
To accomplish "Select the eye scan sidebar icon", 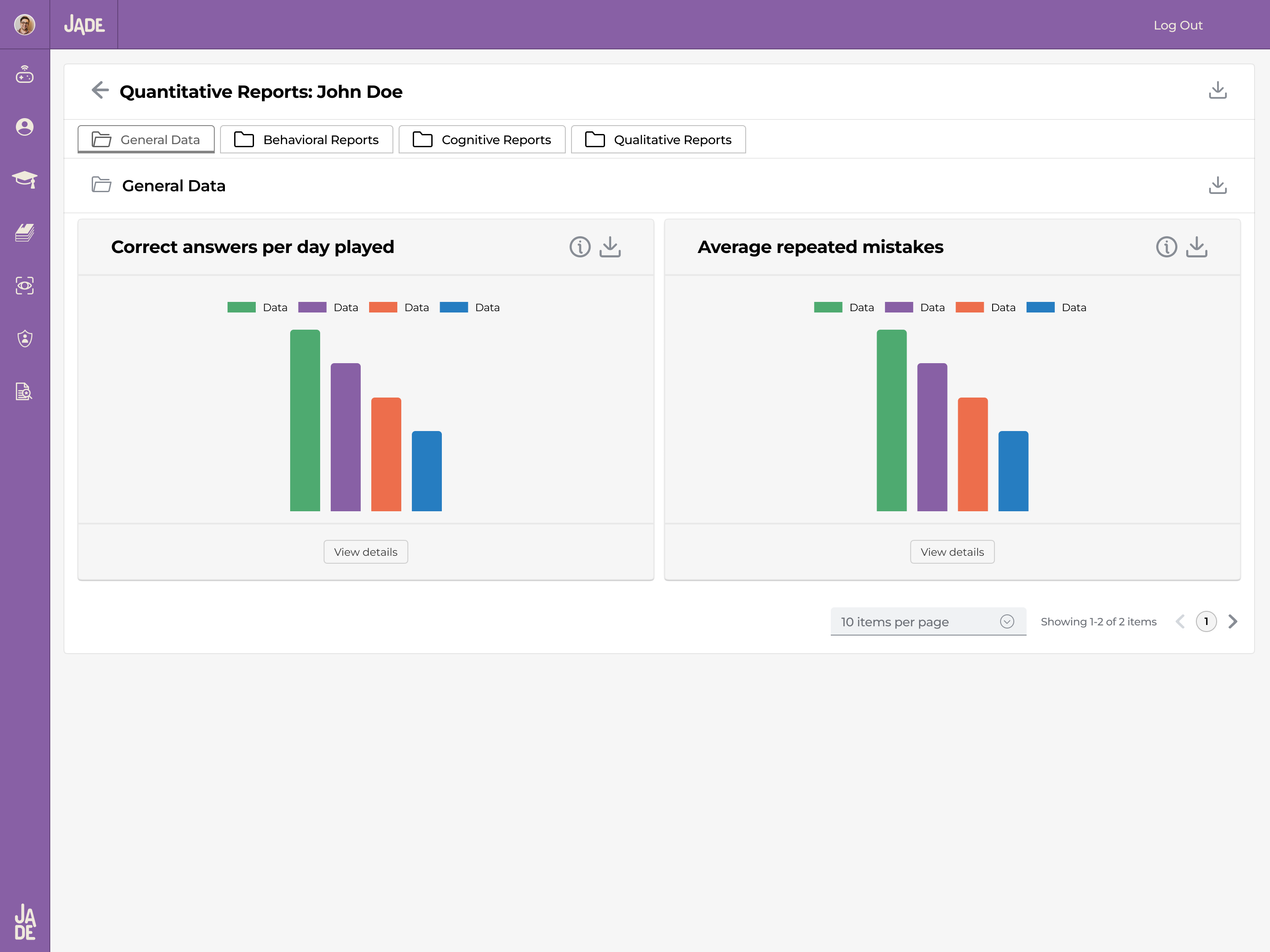I will point(25,285).
